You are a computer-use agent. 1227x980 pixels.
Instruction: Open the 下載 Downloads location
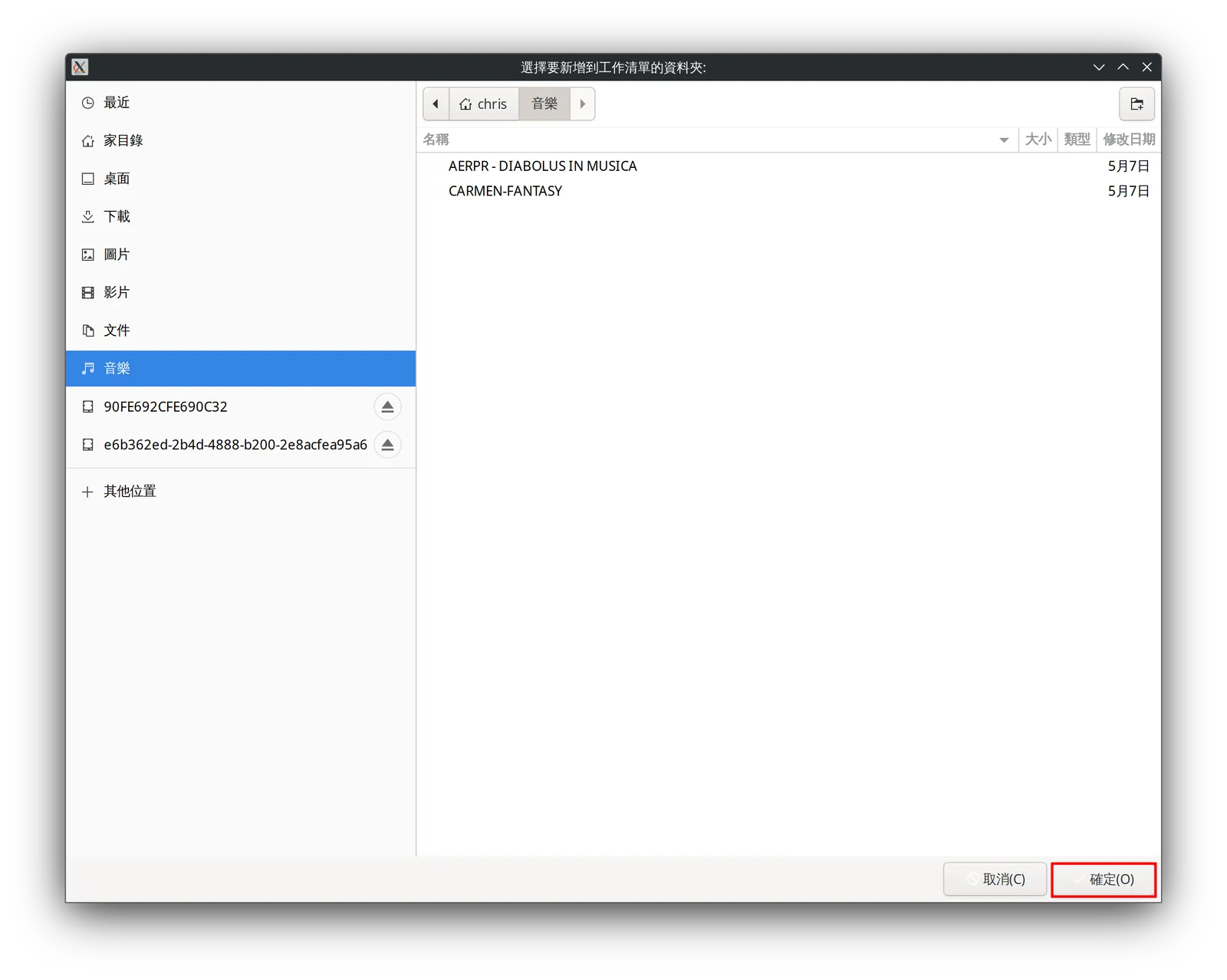point(241,216)
